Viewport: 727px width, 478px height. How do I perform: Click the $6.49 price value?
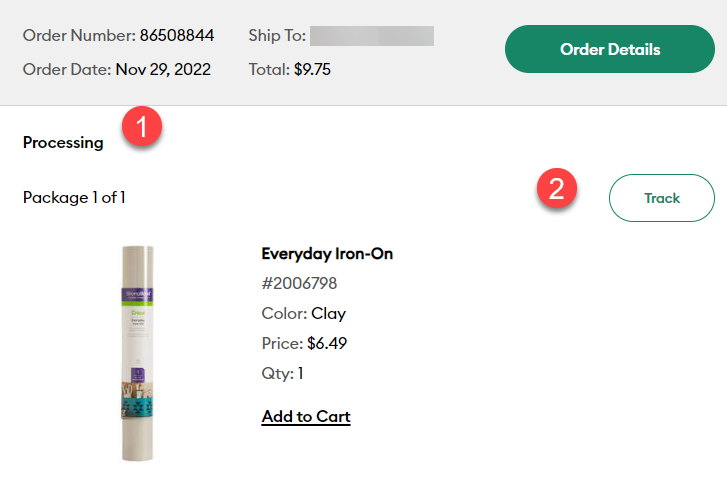[x=327, y=344]
